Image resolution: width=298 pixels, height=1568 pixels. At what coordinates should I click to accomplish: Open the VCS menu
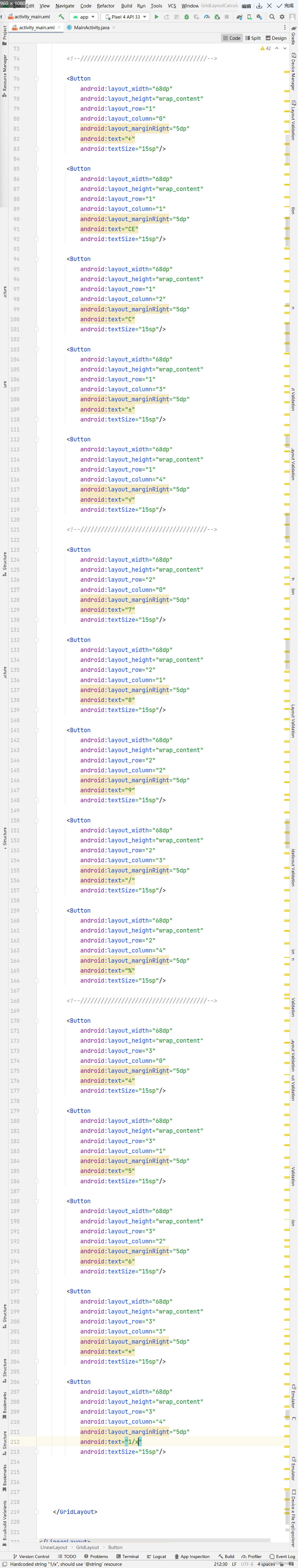pos(172,6)
